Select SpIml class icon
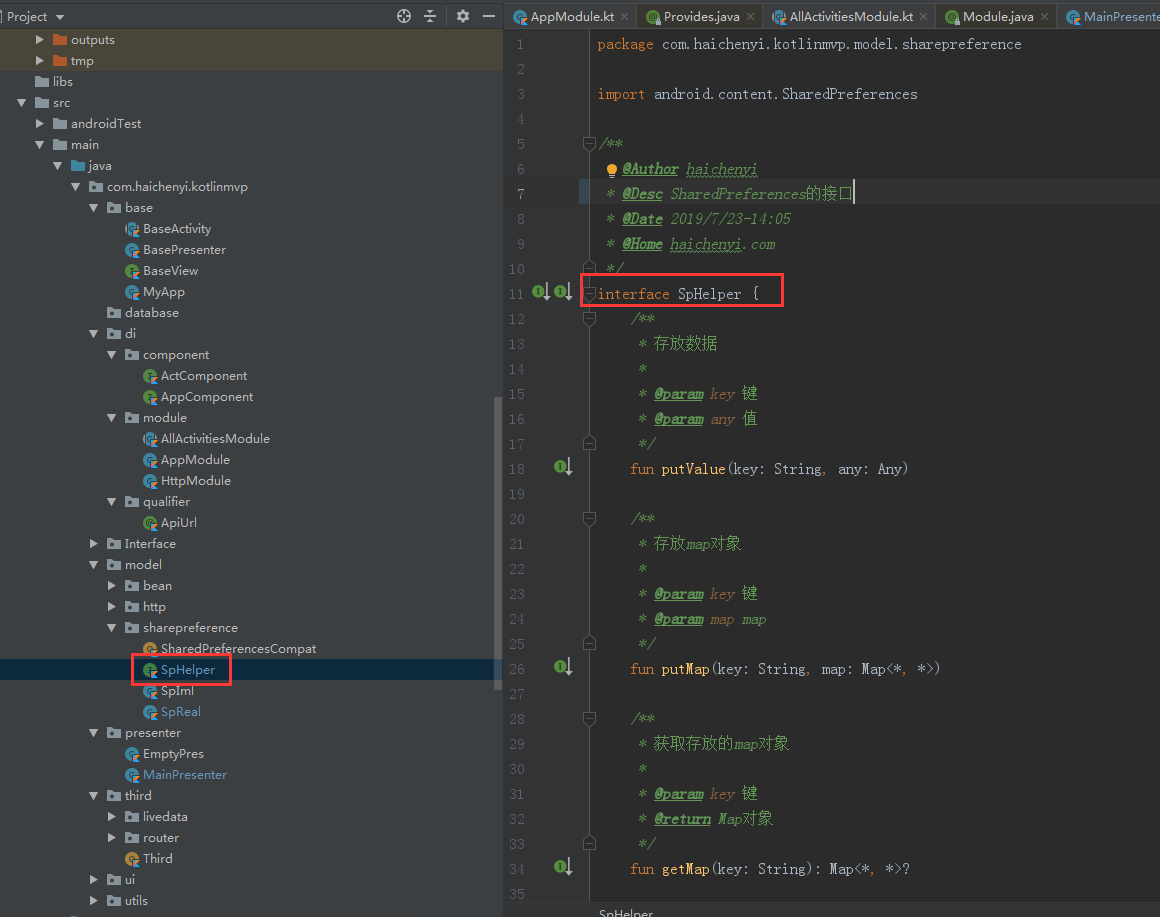Screen dimensions: 1160x917 coord(150,691)
